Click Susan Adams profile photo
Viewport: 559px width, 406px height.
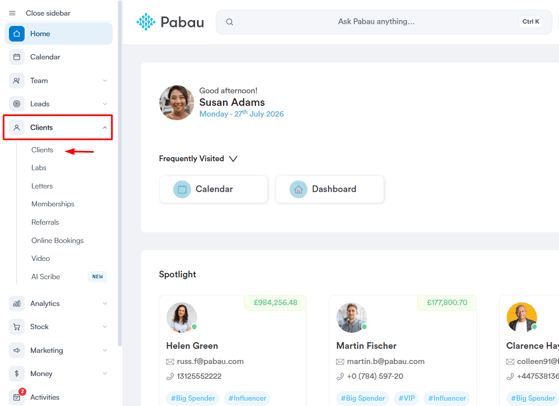click(x=176, y=102)
